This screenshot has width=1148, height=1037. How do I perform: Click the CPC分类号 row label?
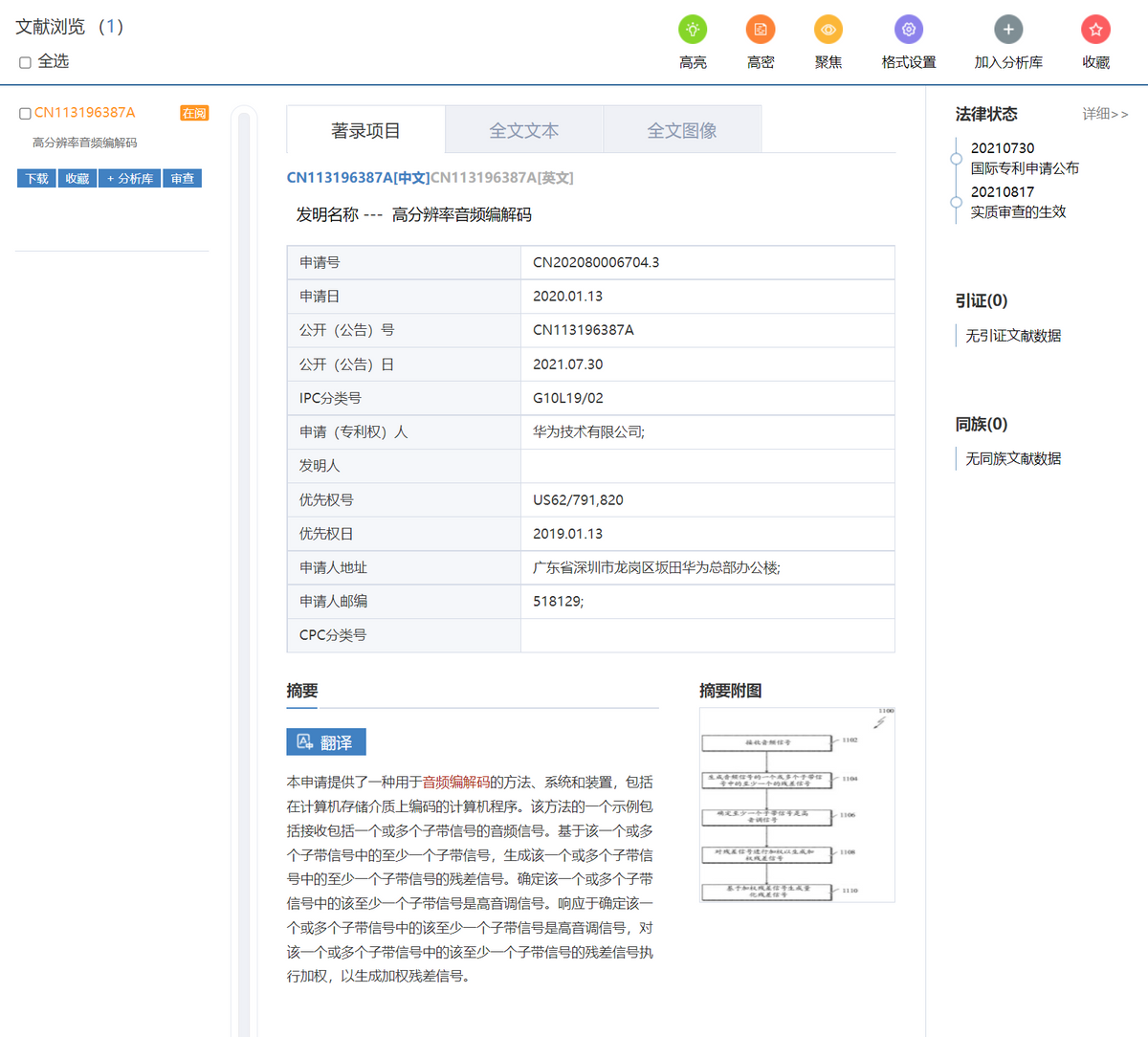coord(333,635)
